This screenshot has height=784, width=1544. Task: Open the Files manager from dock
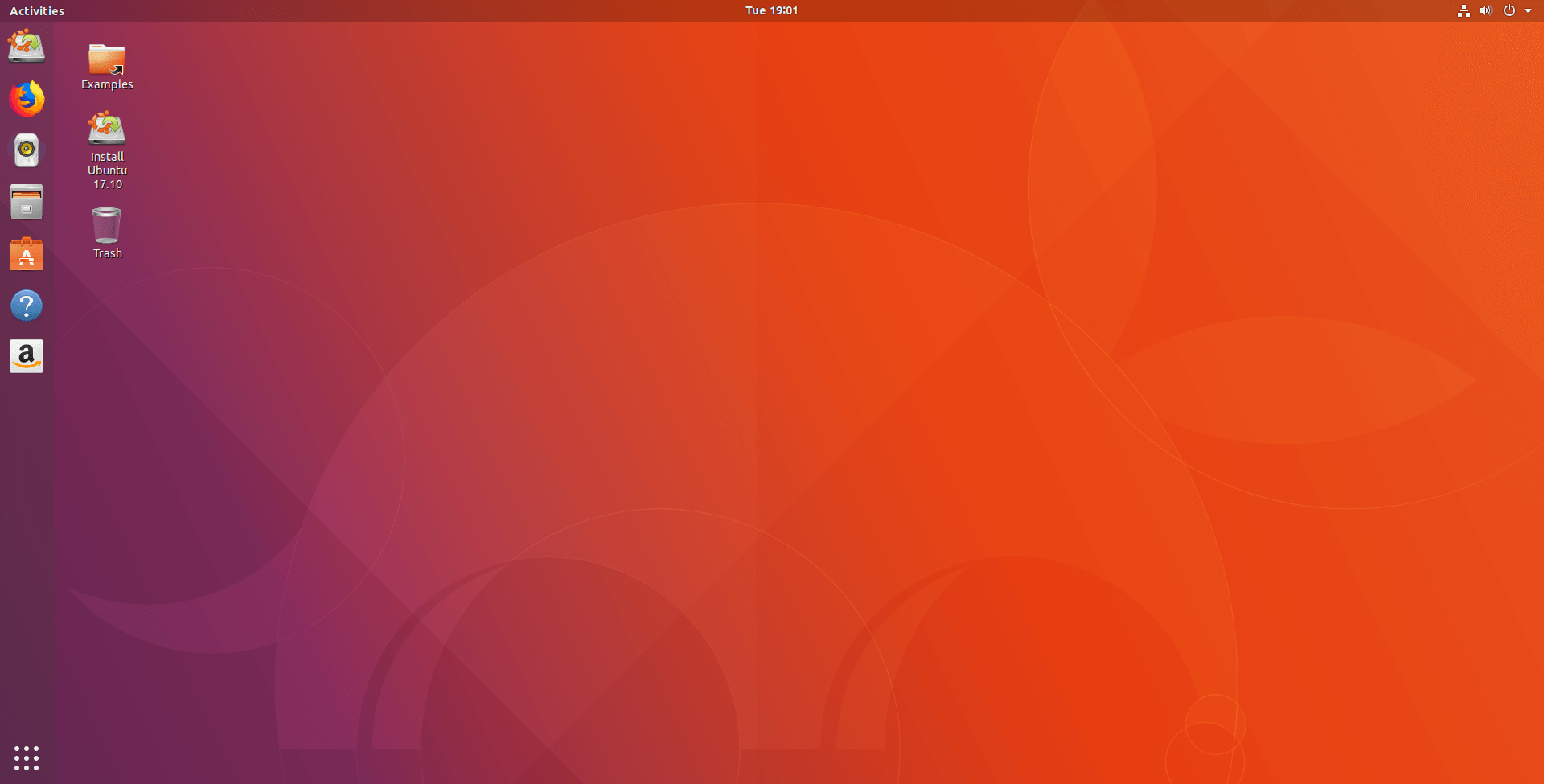[x=27, y=202]
